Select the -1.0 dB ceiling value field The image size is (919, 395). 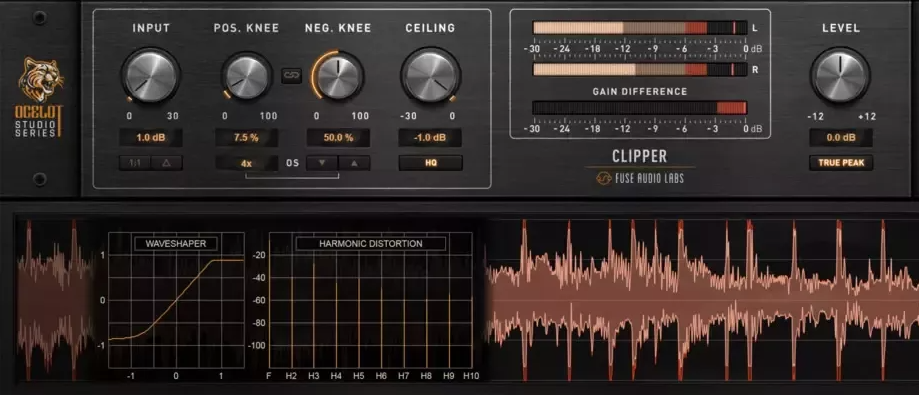430,138
